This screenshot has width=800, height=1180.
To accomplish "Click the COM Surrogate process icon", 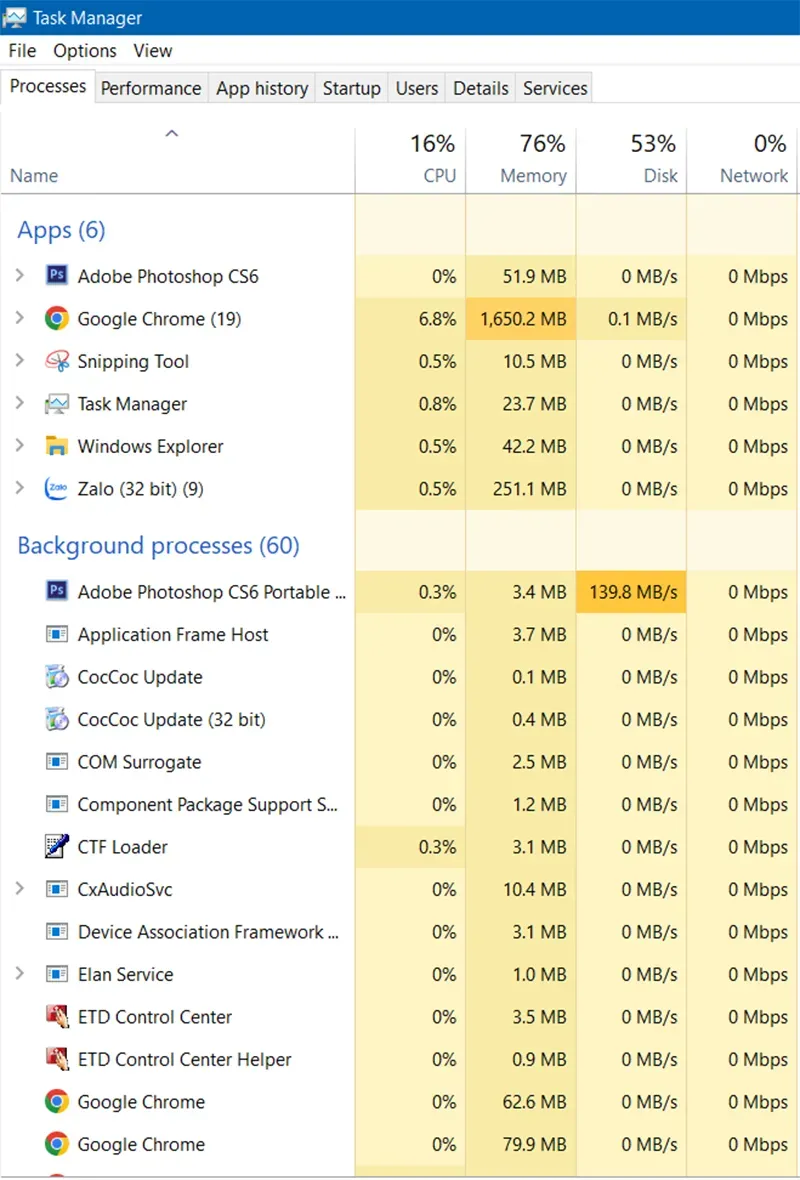I will (x=57, y=761).
